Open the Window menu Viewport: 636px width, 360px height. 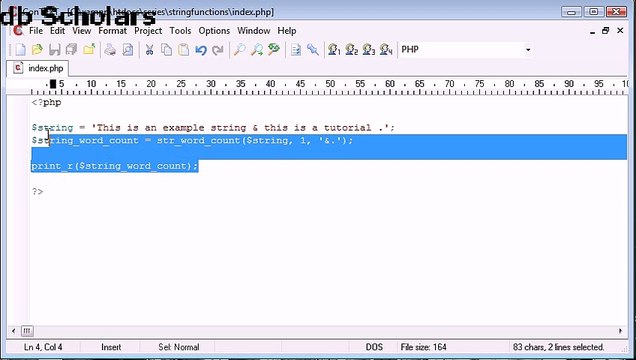254,31
